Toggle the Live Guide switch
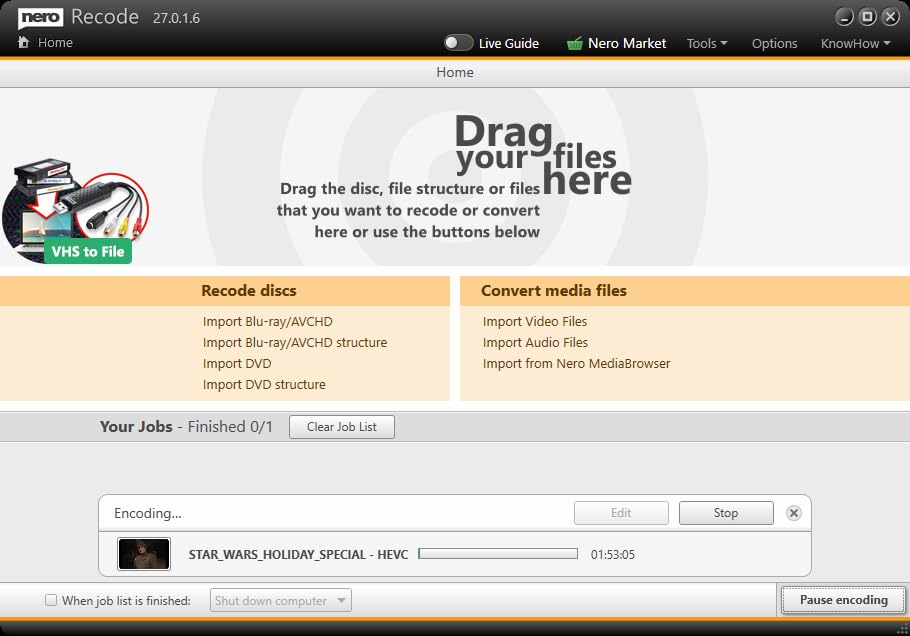 point(458,43)
